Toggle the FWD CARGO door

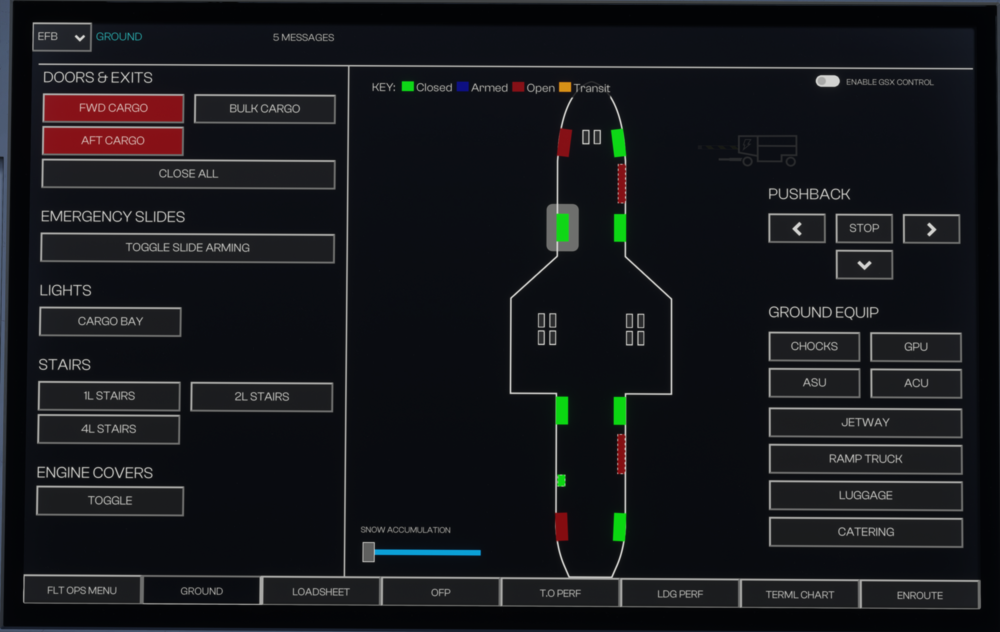point(113,108)
